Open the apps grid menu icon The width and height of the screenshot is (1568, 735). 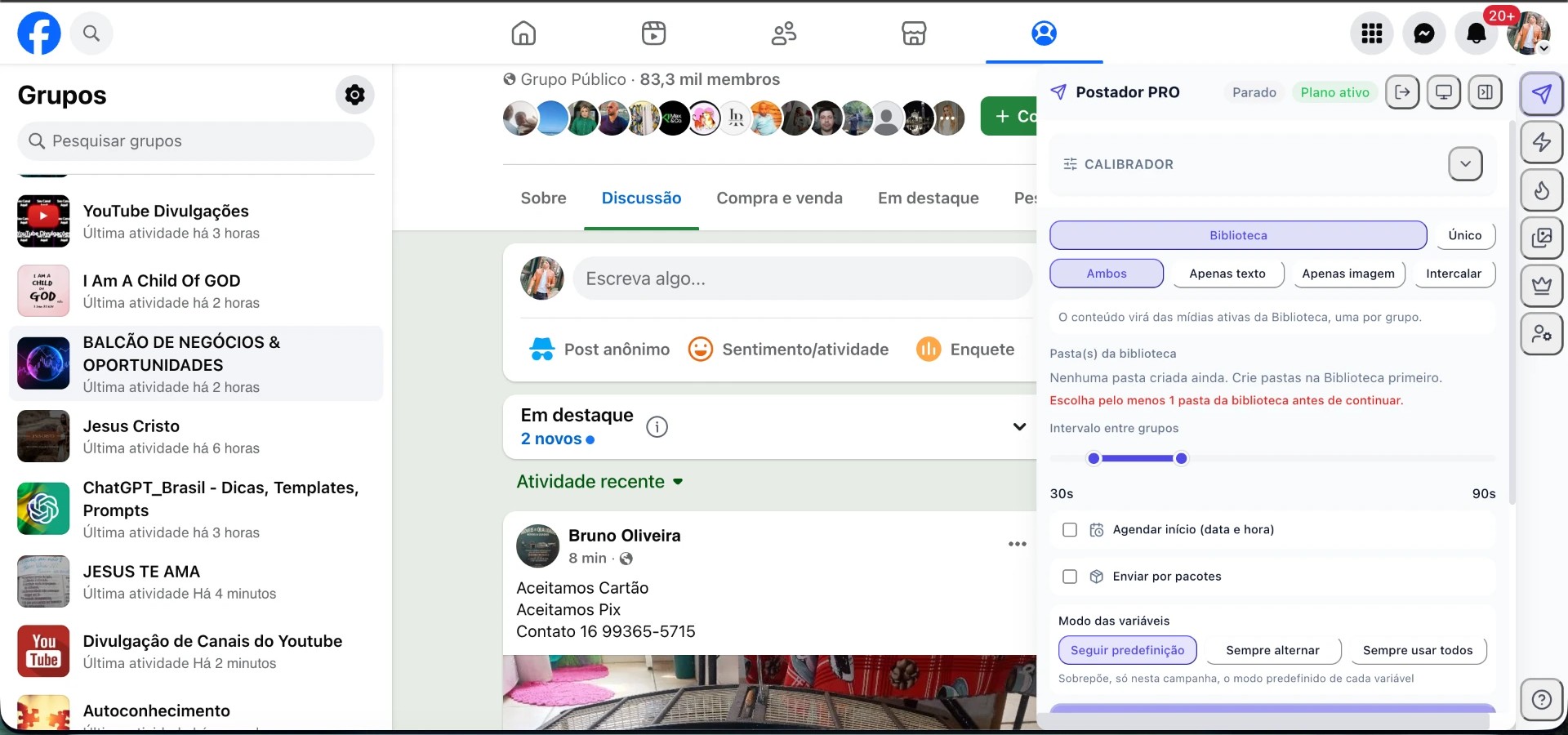(1372, 33)
